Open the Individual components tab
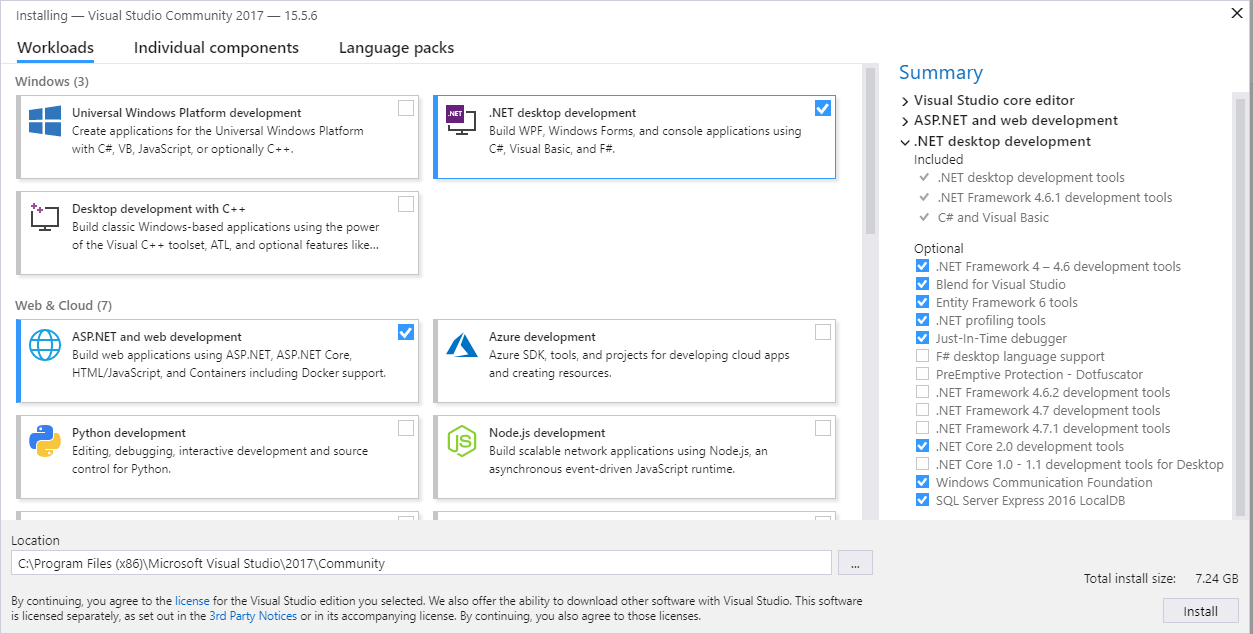 (216, 48)
